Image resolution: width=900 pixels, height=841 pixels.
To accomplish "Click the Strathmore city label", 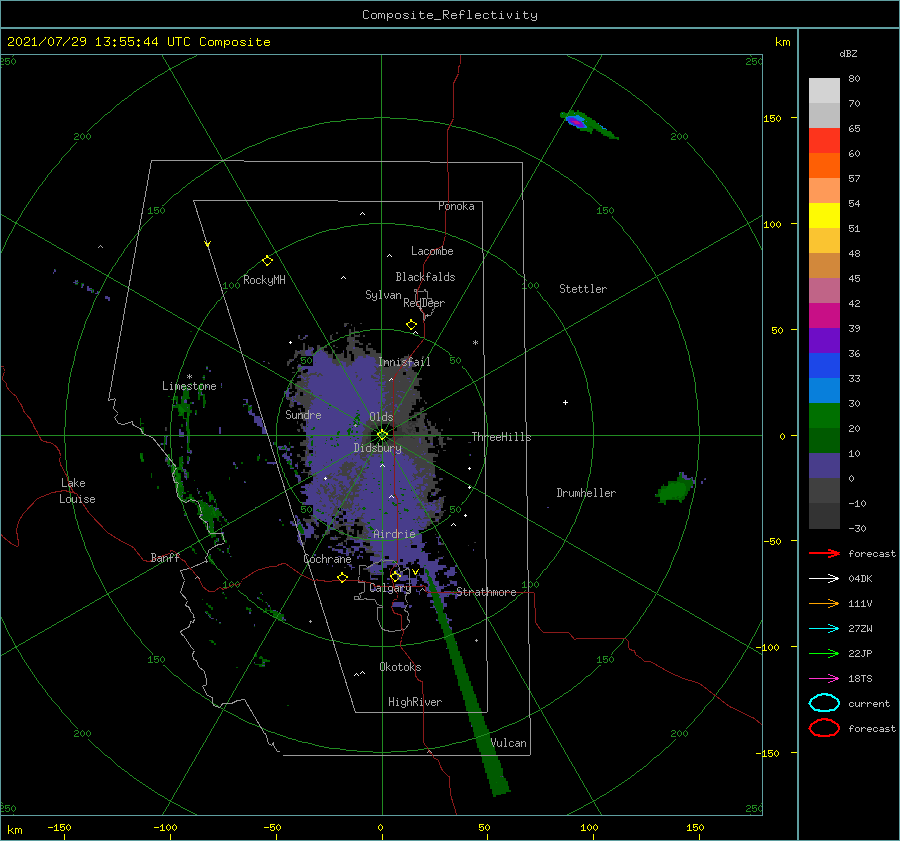I will (x=486, y=592).
